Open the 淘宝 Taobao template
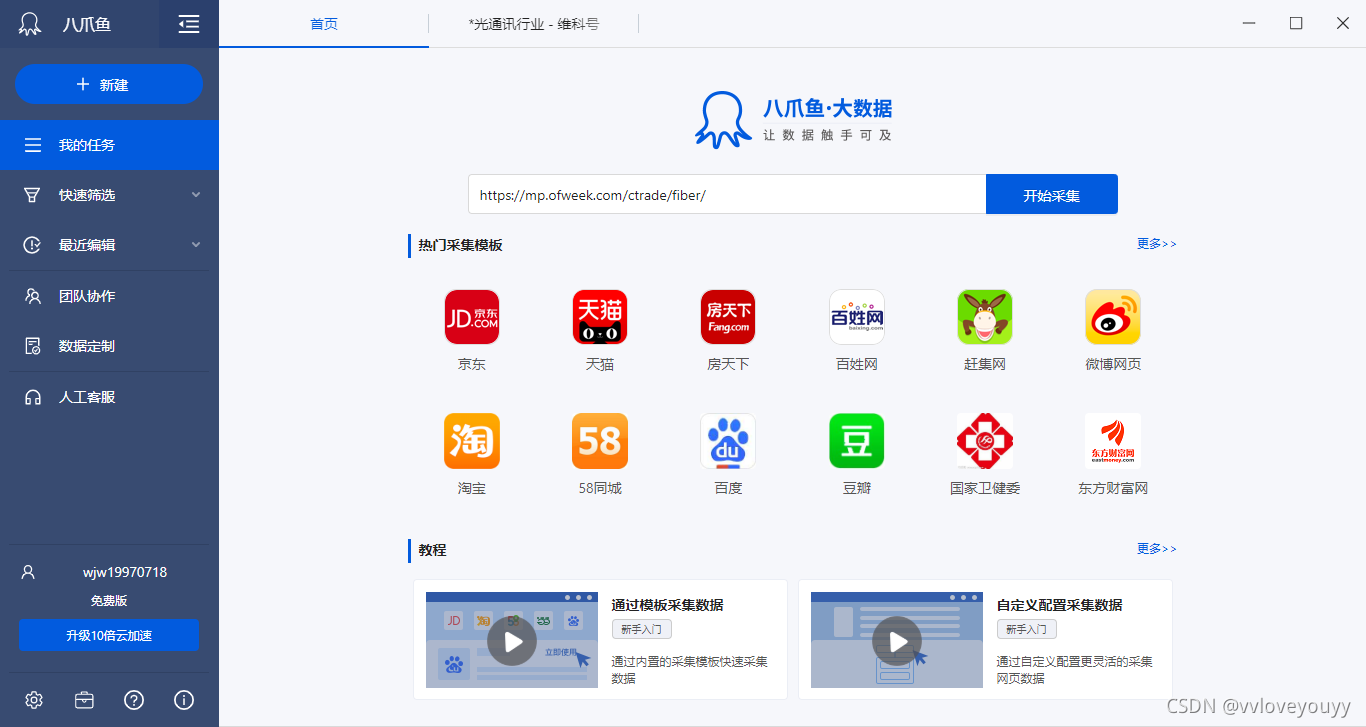 point(472,441)
